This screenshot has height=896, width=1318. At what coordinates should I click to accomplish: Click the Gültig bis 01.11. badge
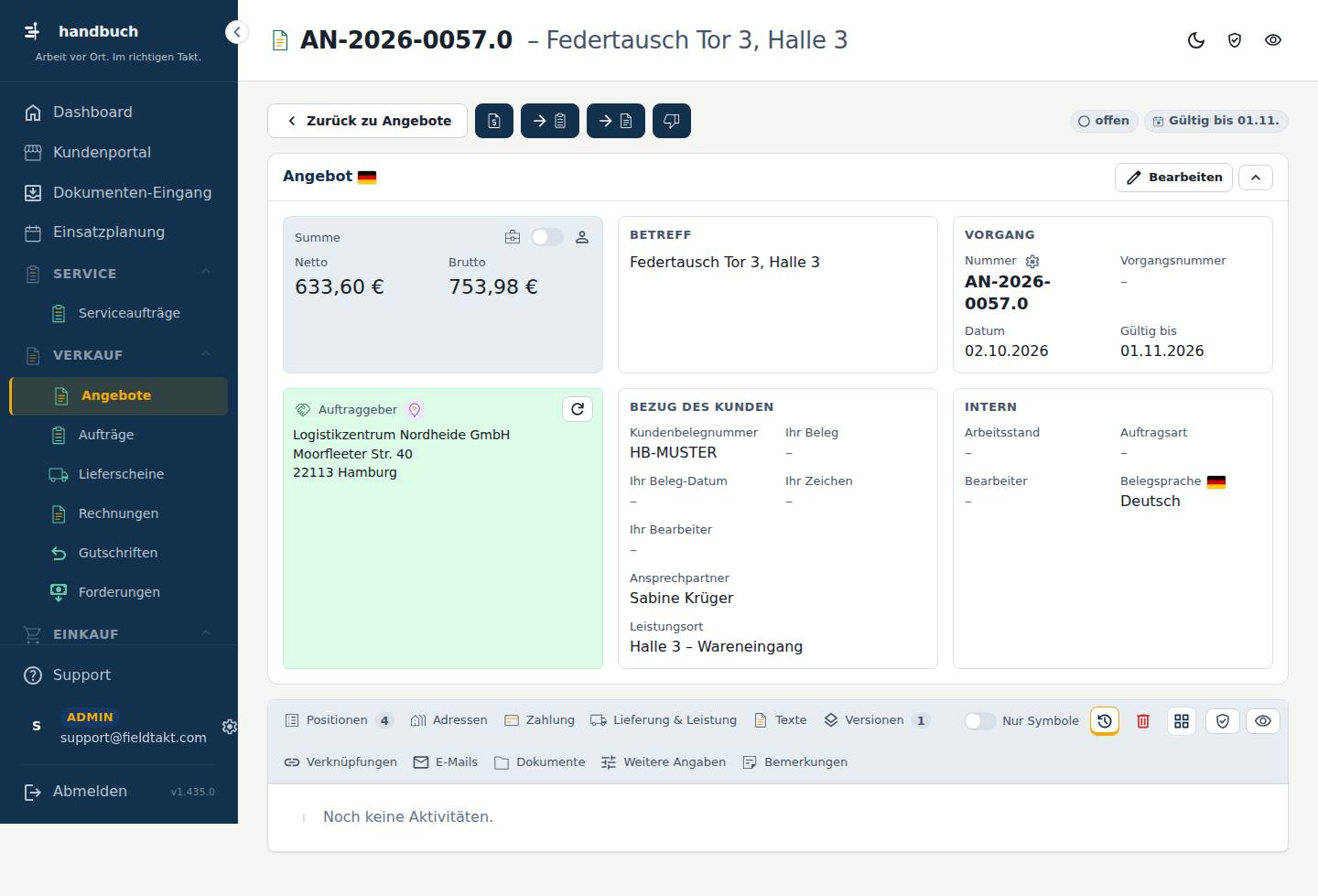click(x=1215, y=121)
